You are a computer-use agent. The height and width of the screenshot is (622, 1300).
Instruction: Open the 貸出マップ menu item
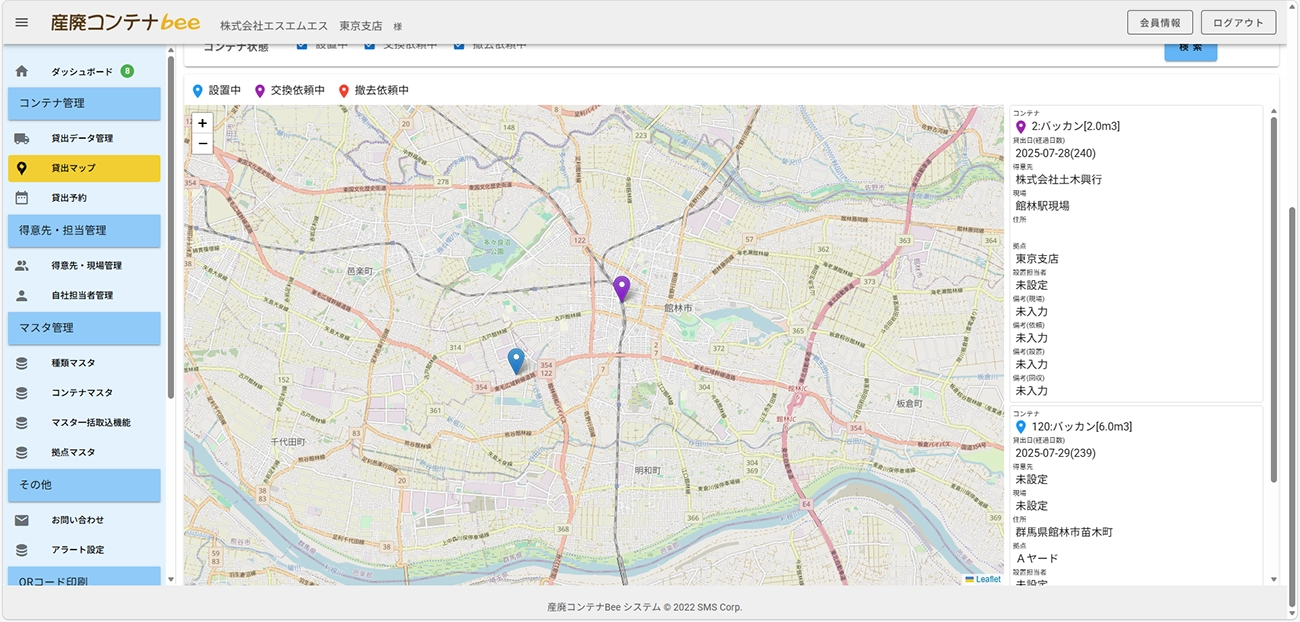tap(84, 168)
